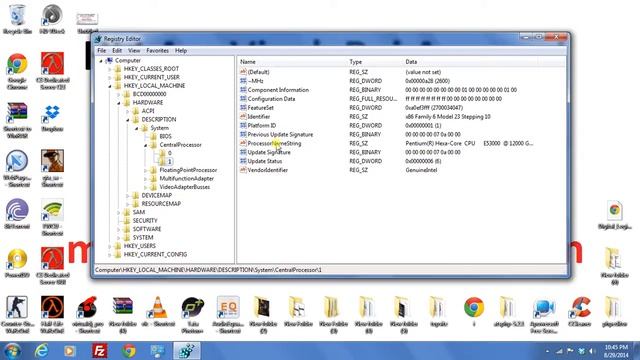This screenshot has height=360, width=640.
Task: Open Chrome from the taskbar
Action: pyautogui.click(x=129, y=351)
